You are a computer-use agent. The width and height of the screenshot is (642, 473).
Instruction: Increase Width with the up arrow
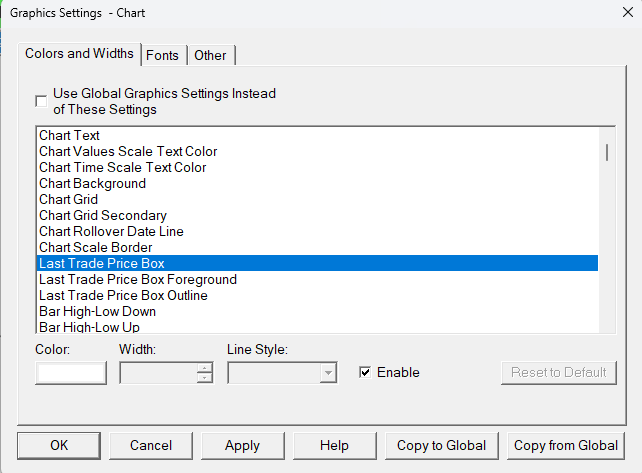click(x=204, y=367)
